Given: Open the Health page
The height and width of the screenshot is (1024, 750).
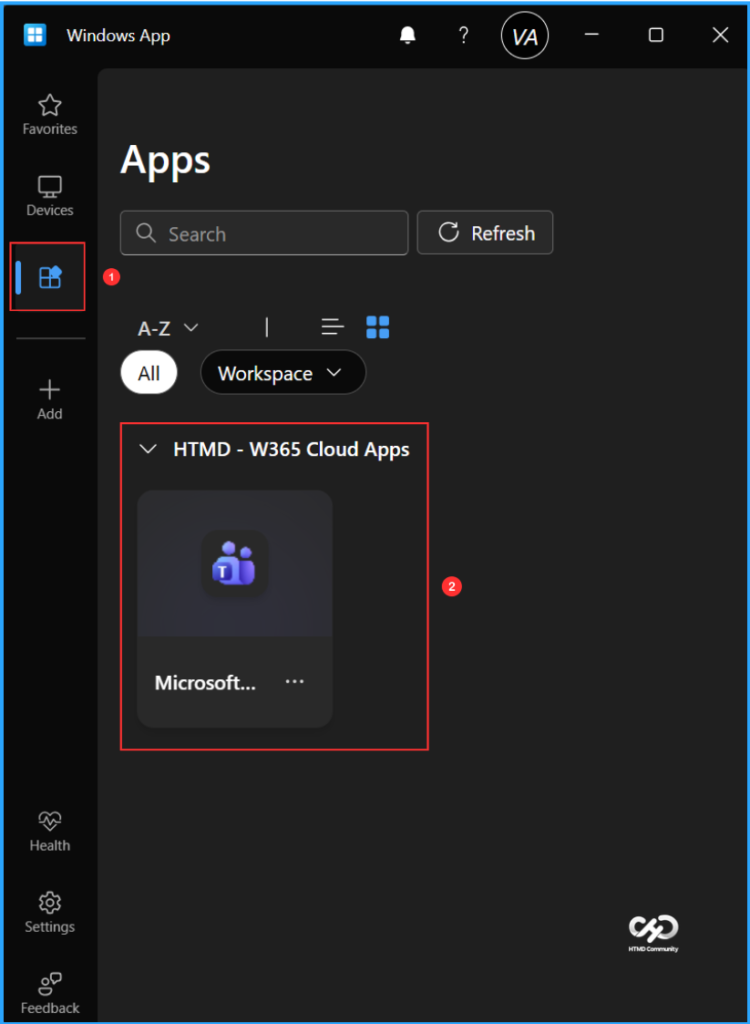Looking at the screenshot, I should (x=50, y=831).
